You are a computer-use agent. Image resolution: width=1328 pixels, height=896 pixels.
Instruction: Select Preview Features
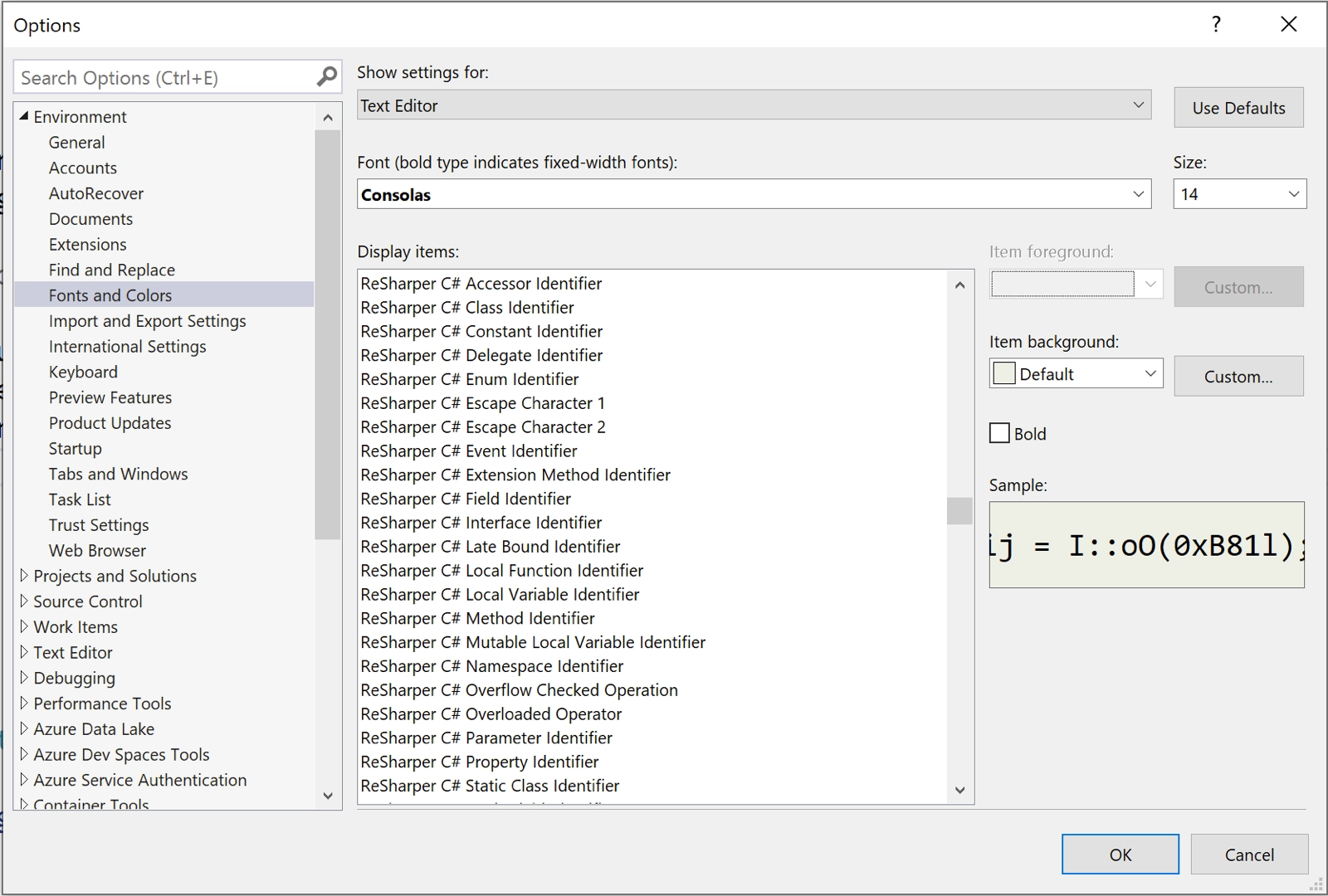tap(110, 397)
